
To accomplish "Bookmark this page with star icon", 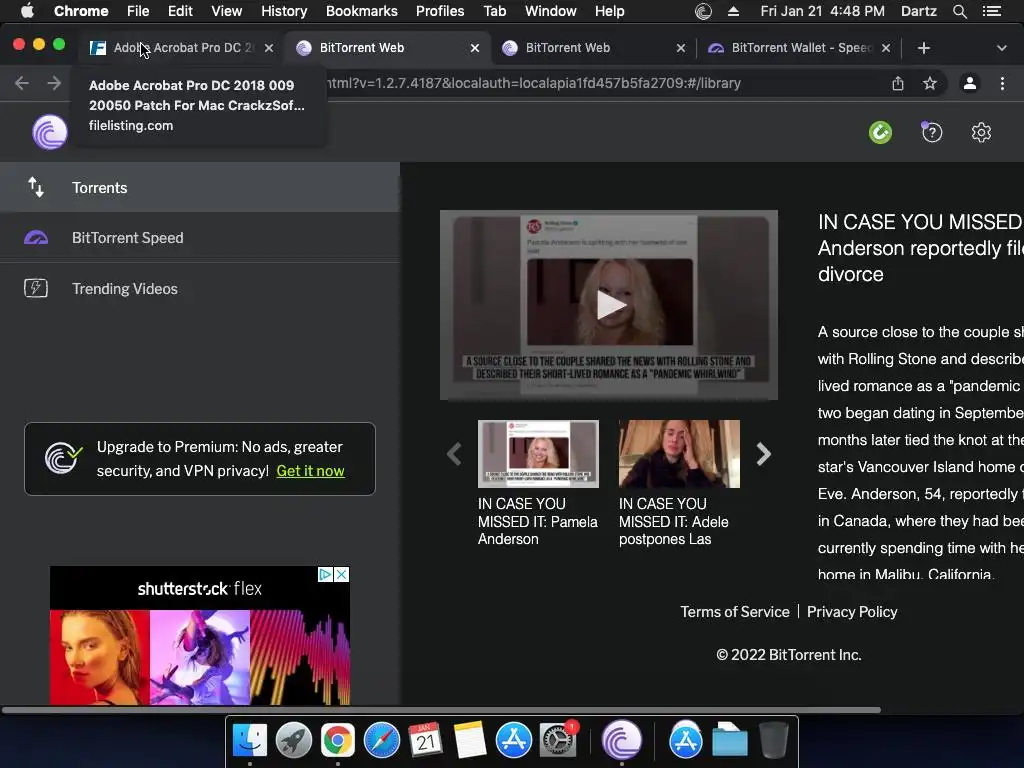I will [930, 83].
